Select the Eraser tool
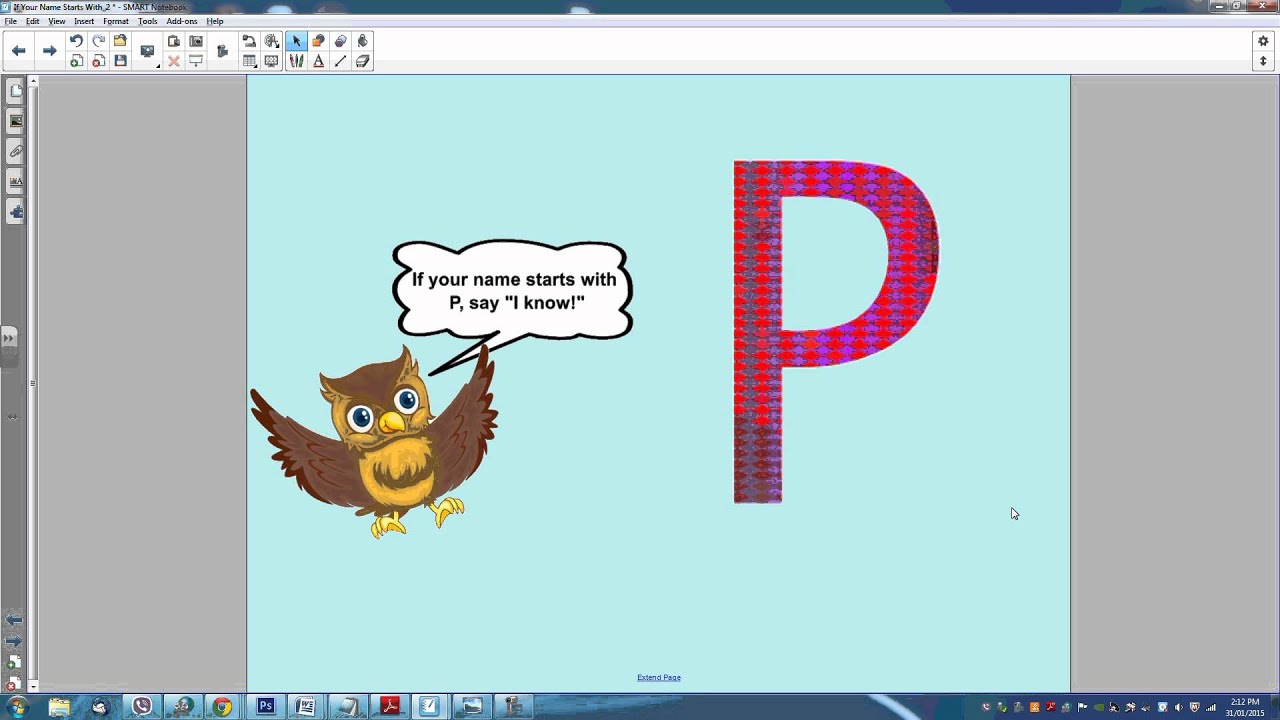This screenshot has height=720, width=1280. (362, 61)
